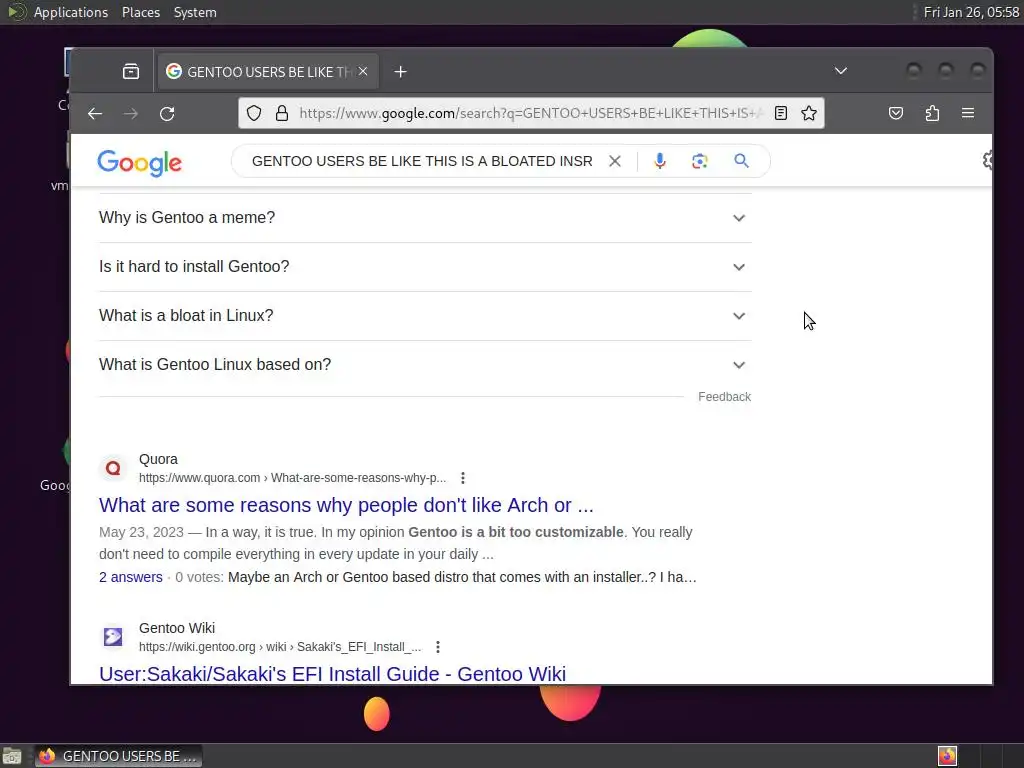The height and width of the screenshot is (768, 1024).
Task: Open the three-dot menu for Quora result
Action: click(x=462, y=478)
